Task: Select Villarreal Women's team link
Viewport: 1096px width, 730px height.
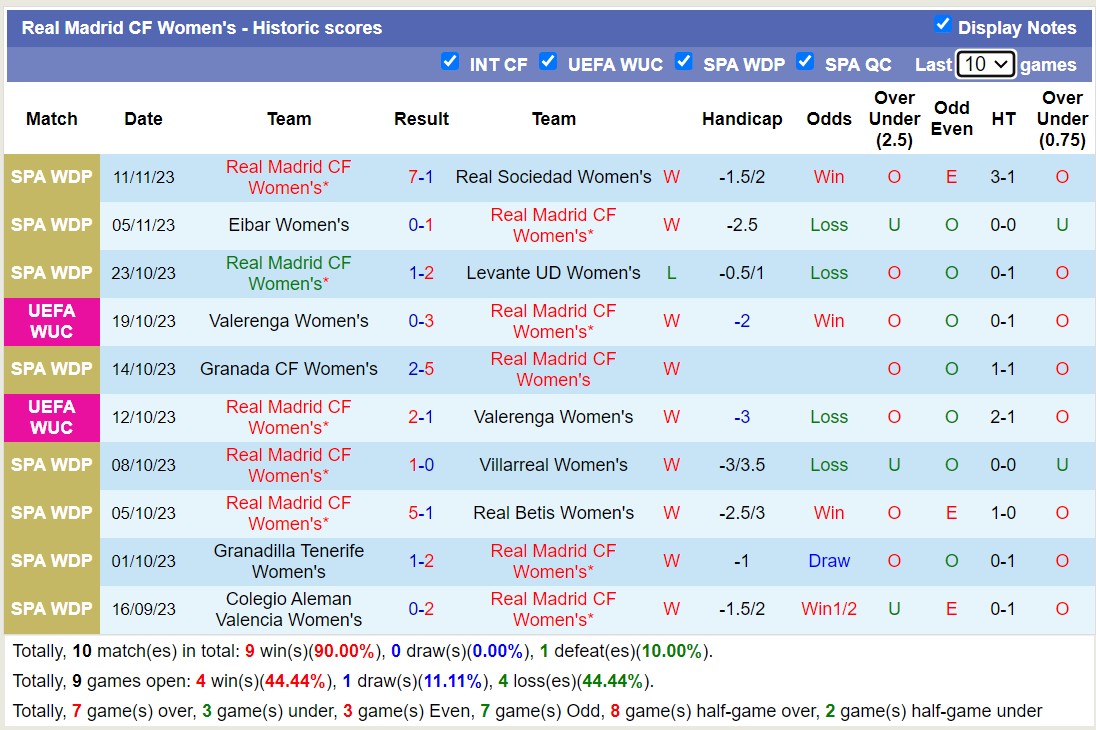Action: 553,465
